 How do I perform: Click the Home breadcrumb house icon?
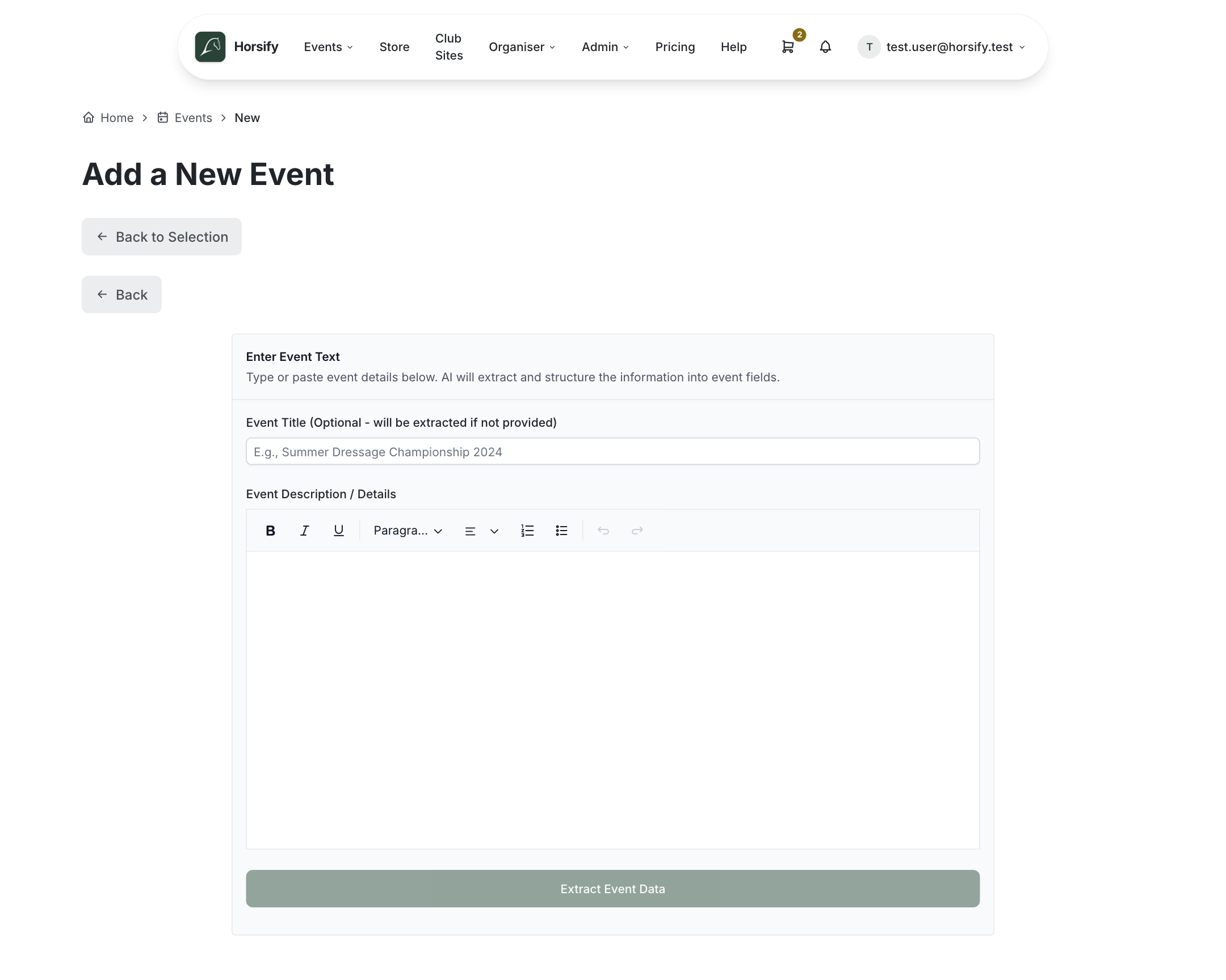coord(88,117)
